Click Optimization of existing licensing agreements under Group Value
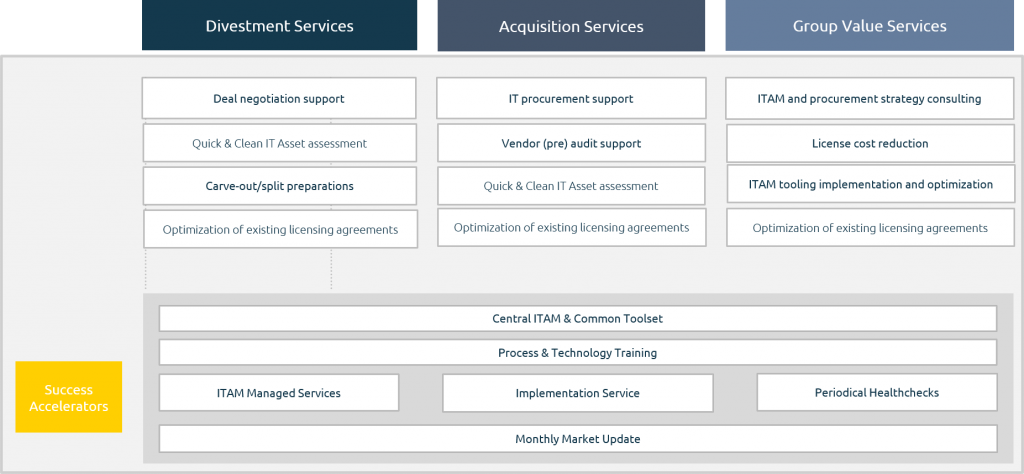Image resolution: width=1024 pixels, height=474 pixels. 870,228
